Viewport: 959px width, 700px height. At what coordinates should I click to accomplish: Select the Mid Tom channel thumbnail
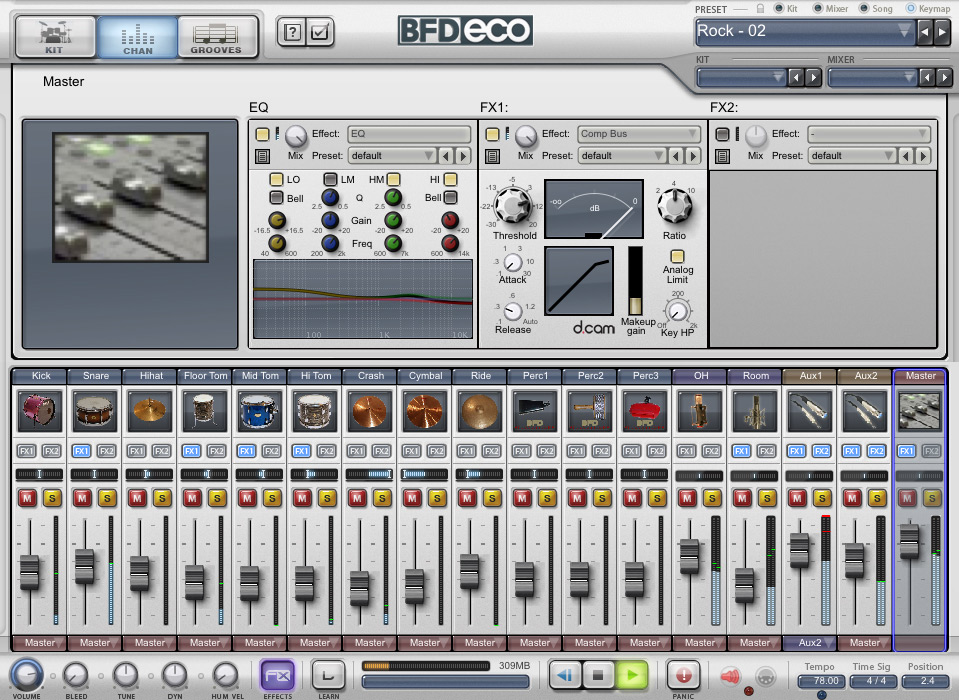[x=260, y=410]
